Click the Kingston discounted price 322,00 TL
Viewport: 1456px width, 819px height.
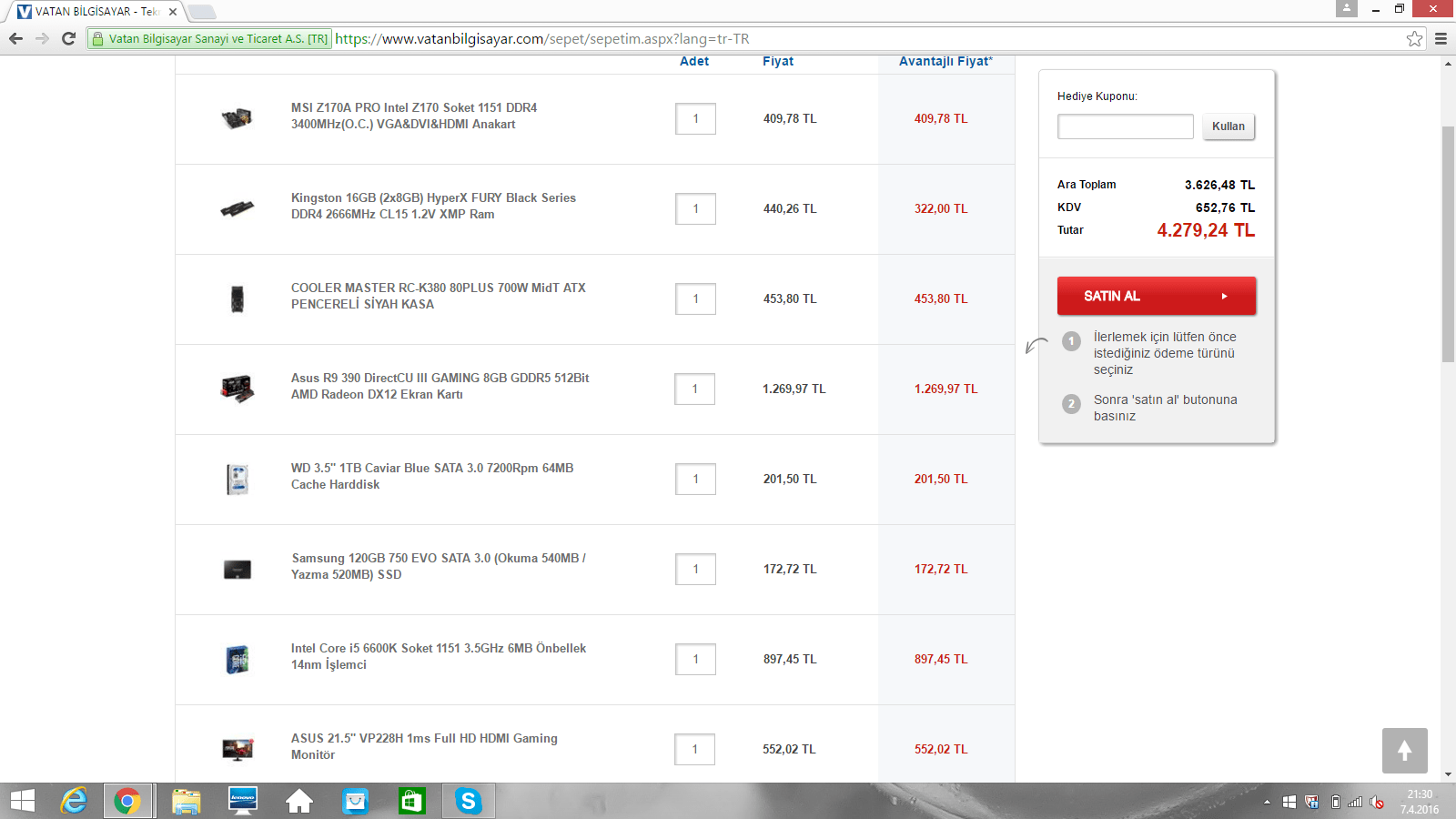(x=941, y=208)
